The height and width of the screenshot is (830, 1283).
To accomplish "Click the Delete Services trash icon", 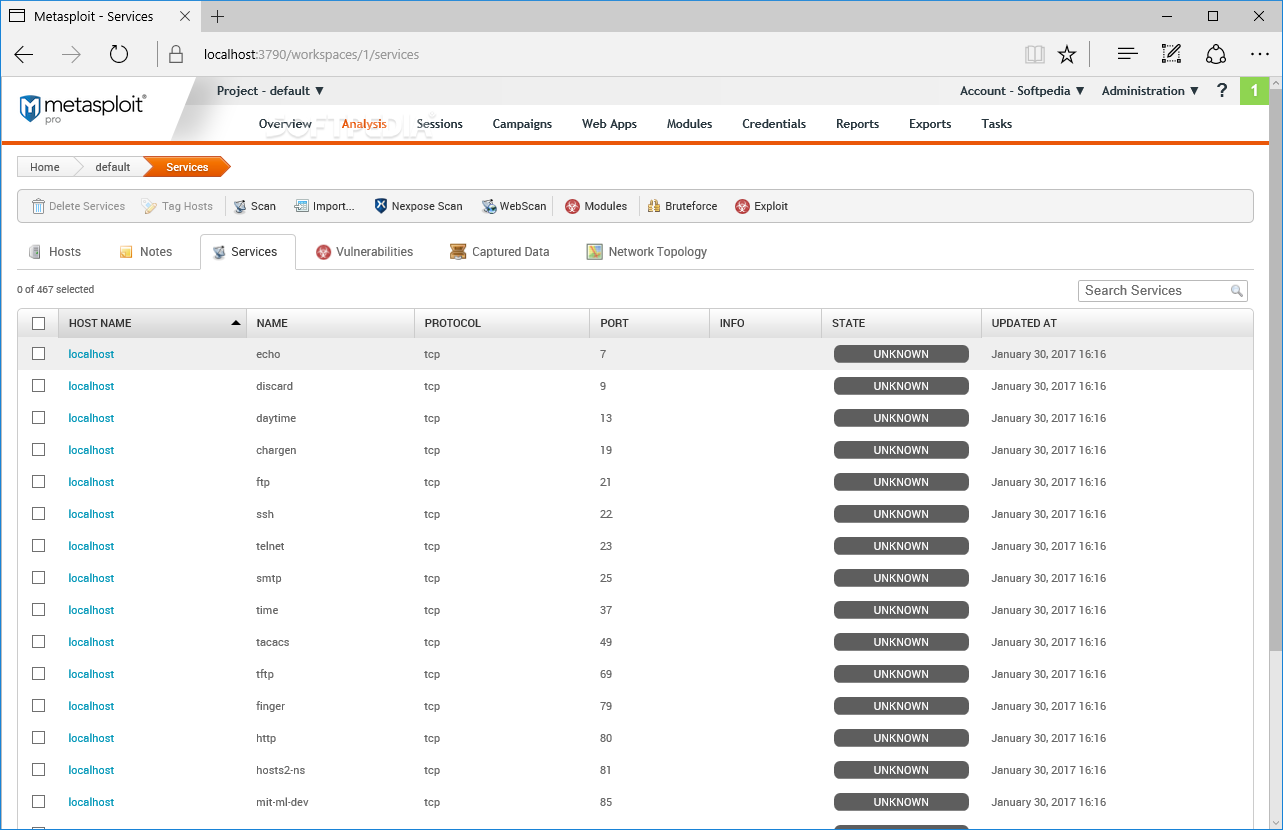I will coord(38,206).
